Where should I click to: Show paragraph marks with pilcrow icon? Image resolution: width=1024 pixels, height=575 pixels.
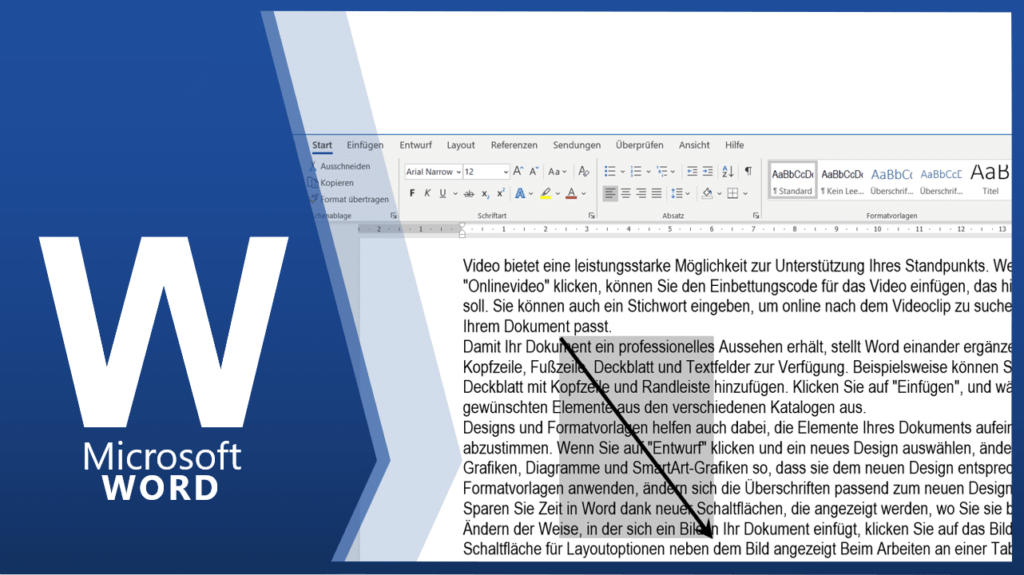tap(747, 171)
